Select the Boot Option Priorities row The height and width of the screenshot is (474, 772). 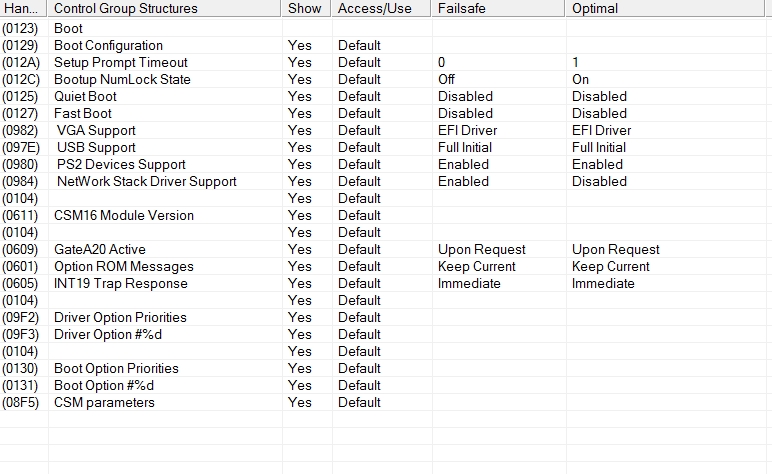tap(116, 368)
